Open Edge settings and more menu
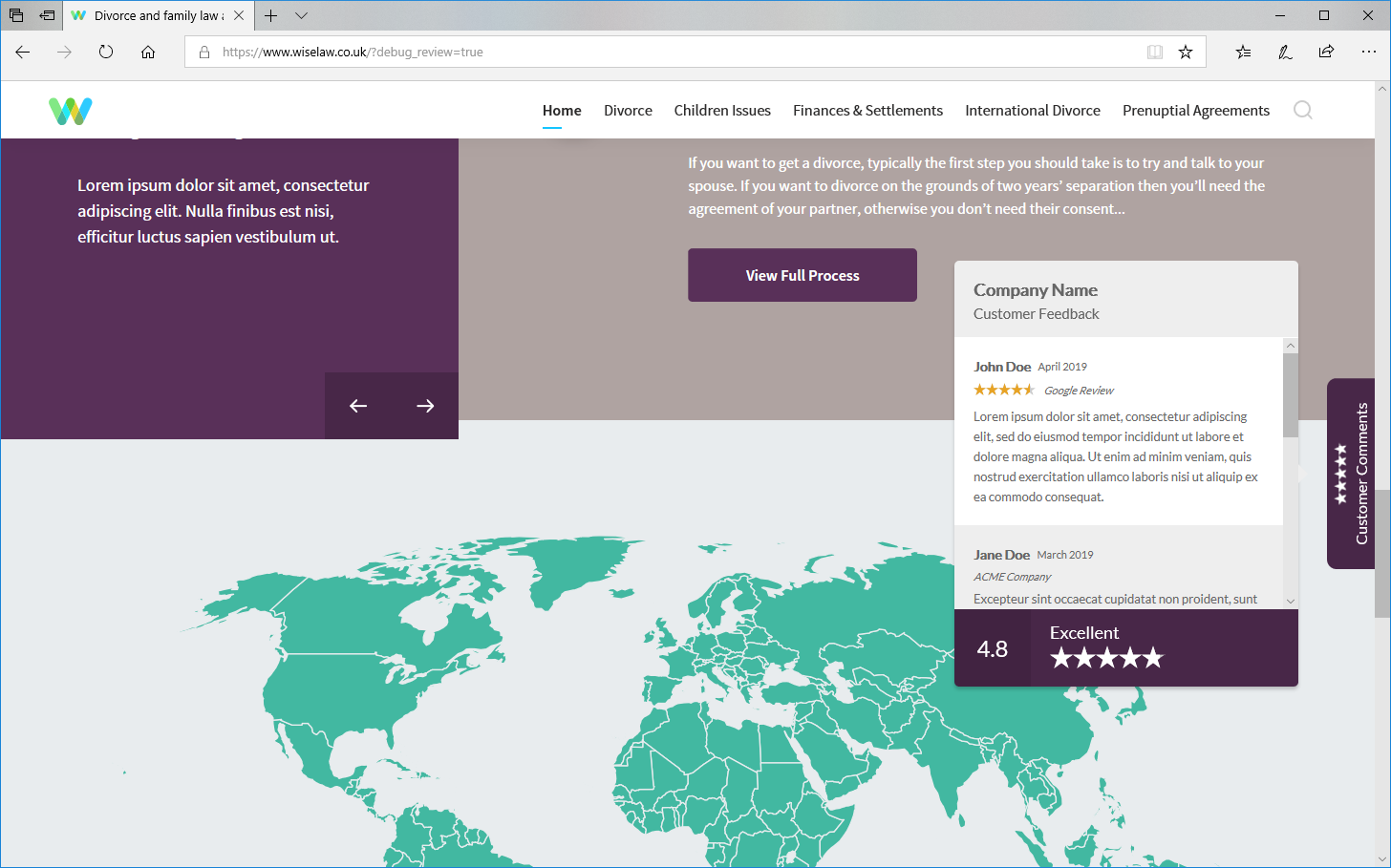Viewport: 1391px width, 868px height. tap(1368, 52)
